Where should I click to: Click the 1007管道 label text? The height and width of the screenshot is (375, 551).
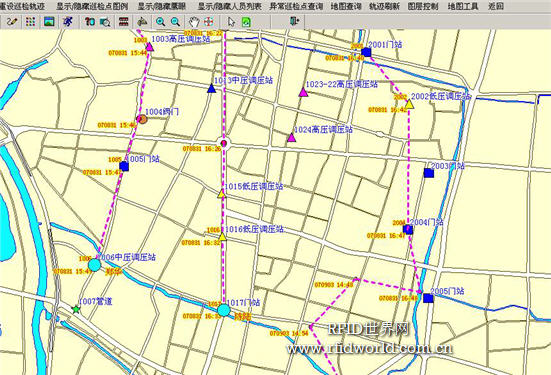[95, 302]
